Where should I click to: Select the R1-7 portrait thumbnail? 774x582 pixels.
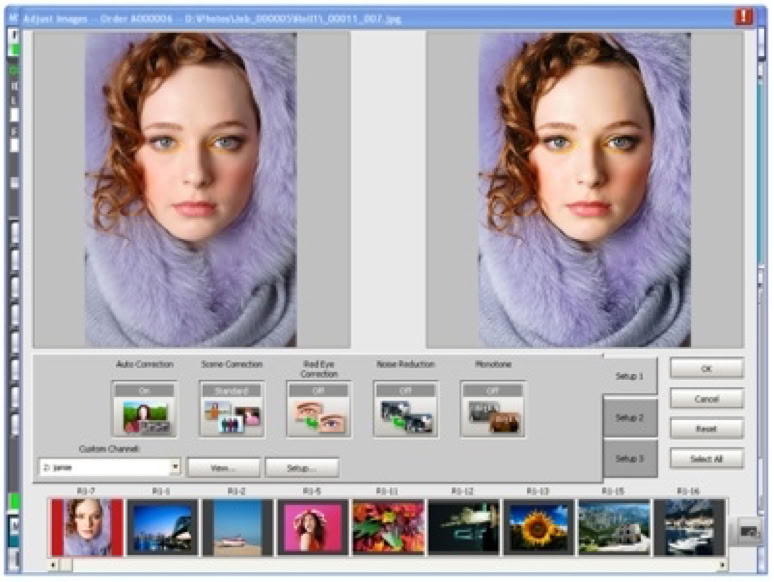(86, 527)
